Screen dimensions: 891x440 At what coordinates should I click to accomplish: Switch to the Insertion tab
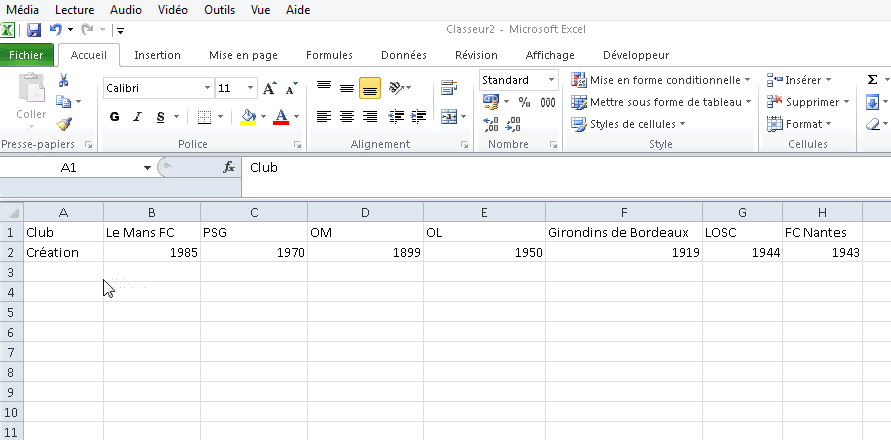[x=157, y=55]
